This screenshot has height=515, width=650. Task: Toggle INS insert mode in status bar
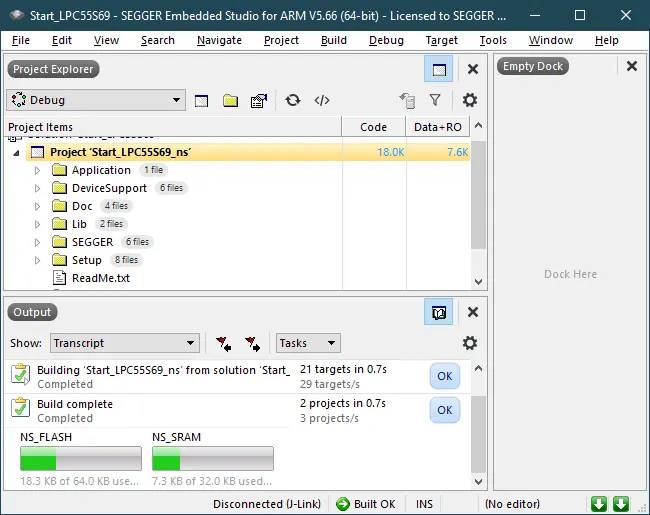(424, 504)
